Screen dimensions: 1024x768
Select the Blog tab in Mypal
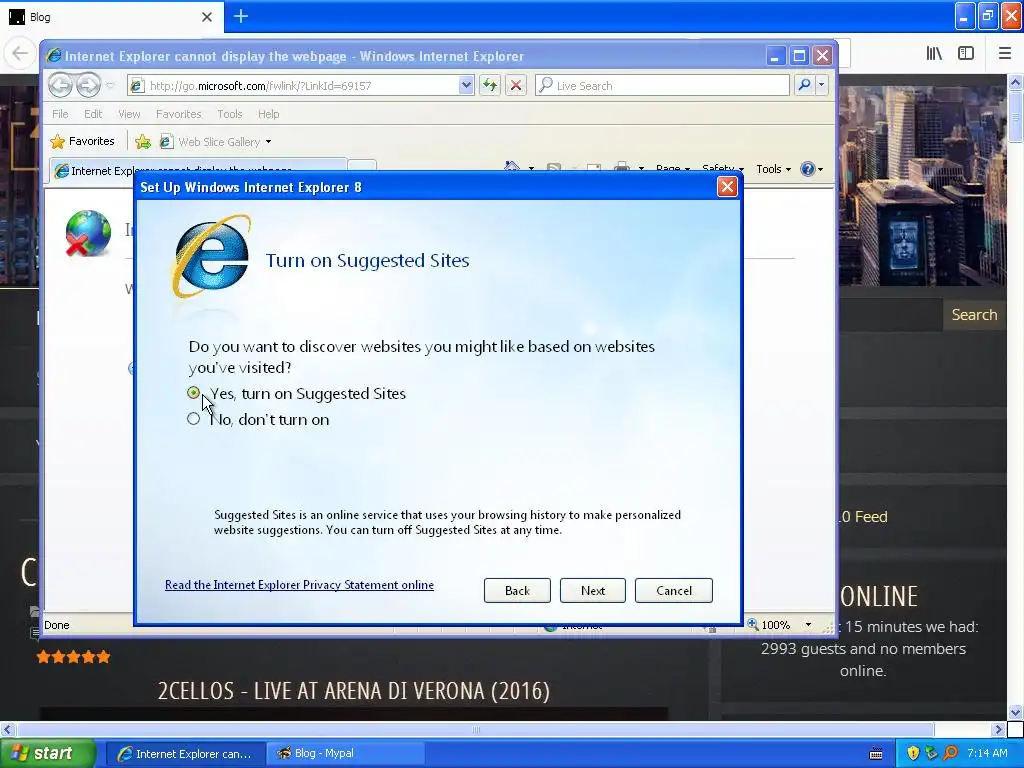pos(112,17)
